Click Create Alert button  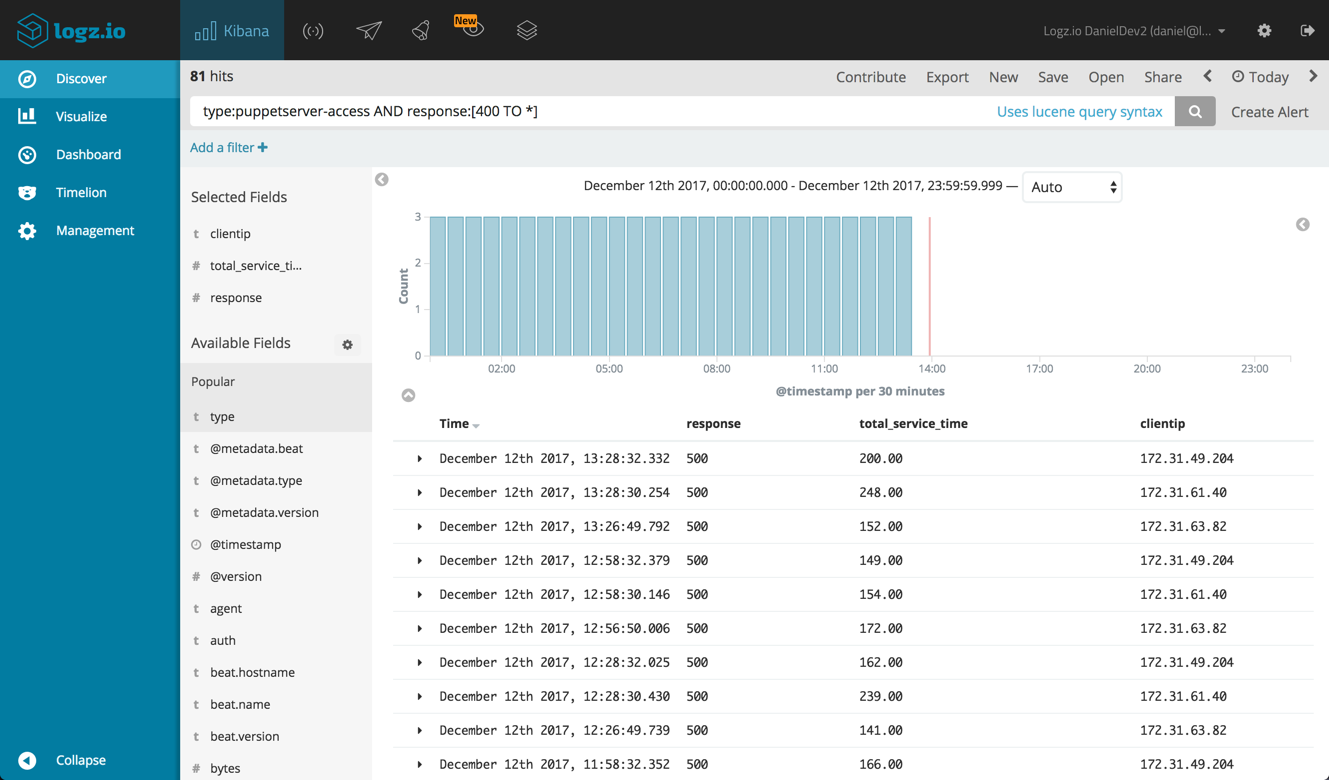coord(1269,112)
